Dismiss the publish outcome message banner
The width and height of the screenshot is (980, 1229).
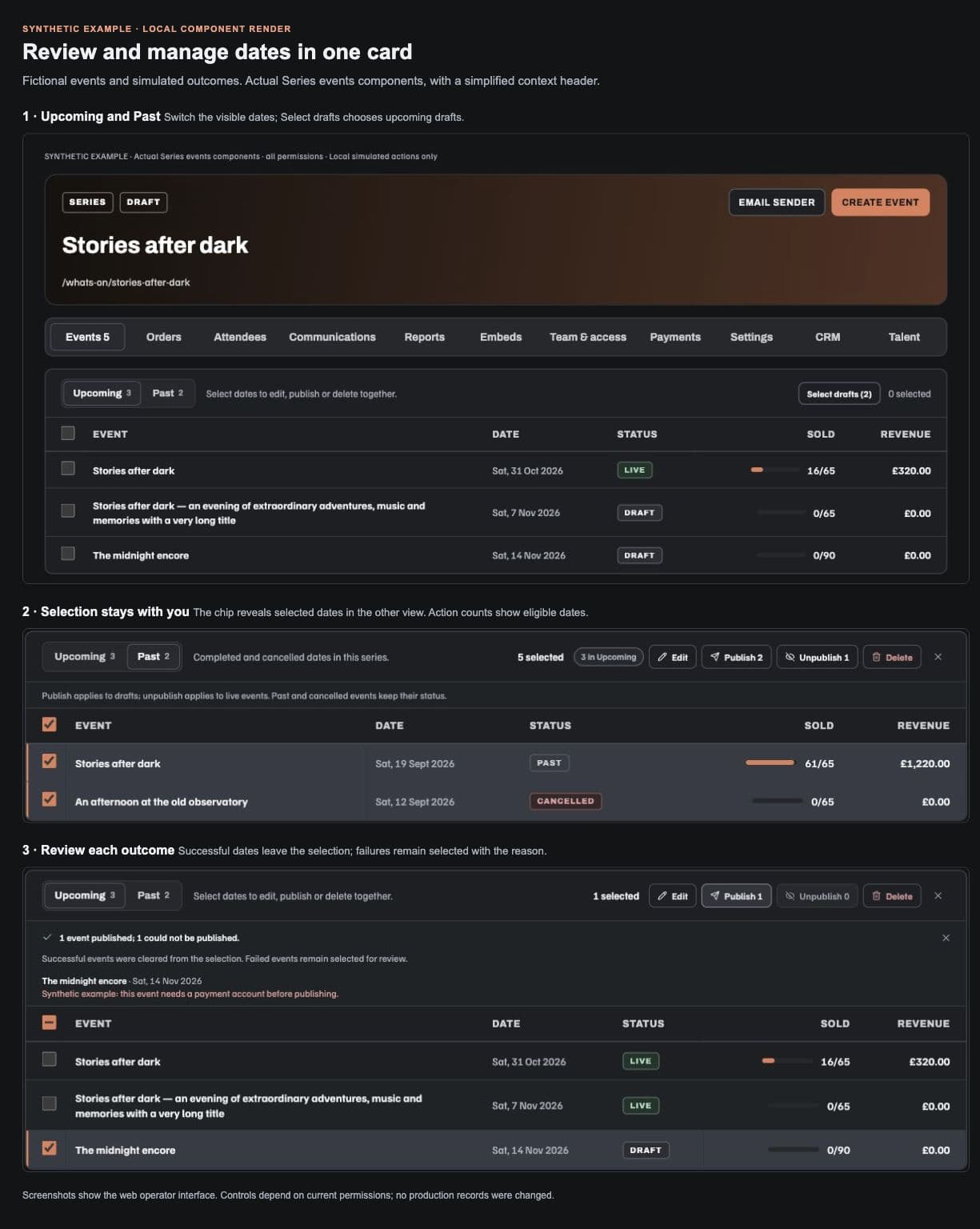(946, 938)
